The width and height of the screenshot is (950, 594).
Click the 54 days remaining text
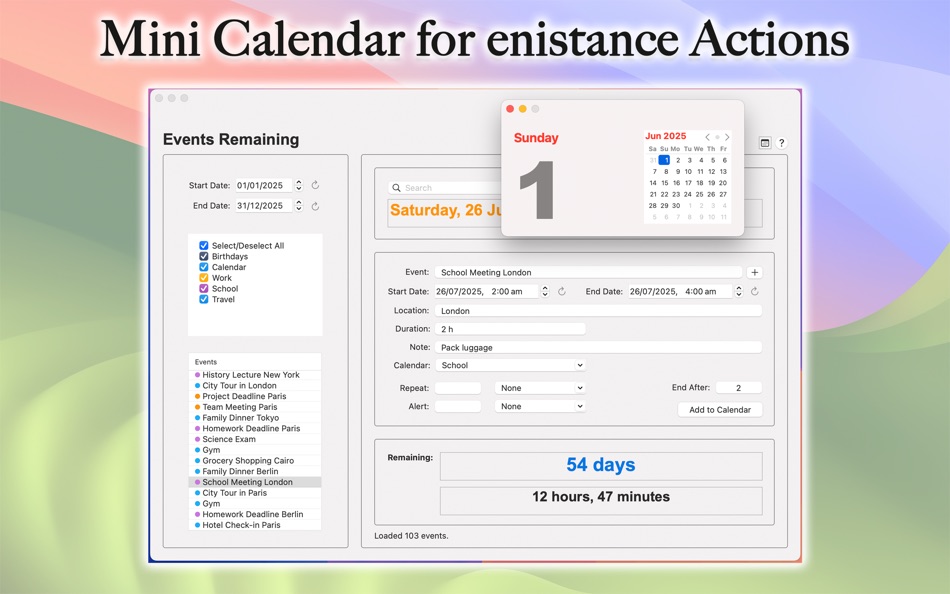coord(600,465)
